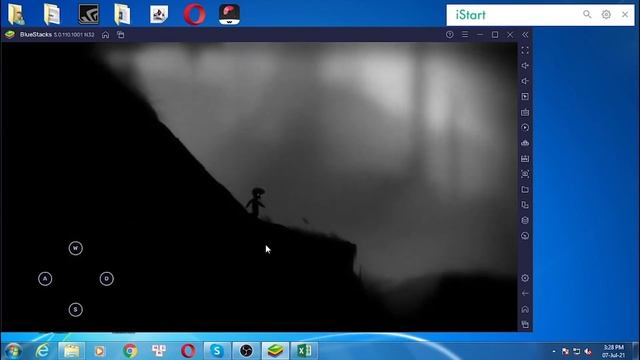640x360 pixels.
Task: Open the zipped folder icon on desktop
Action: 122,14
